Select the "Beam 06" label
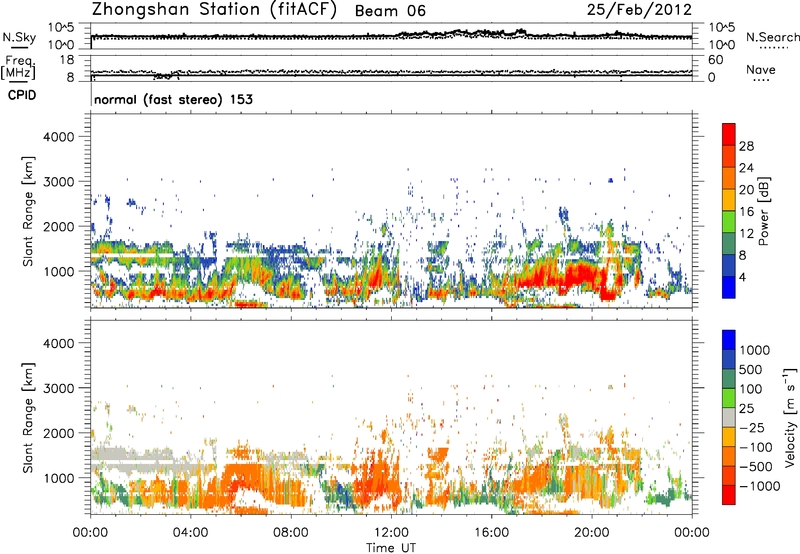The height and width of the screenshot is (554, 800). point(390,11)
